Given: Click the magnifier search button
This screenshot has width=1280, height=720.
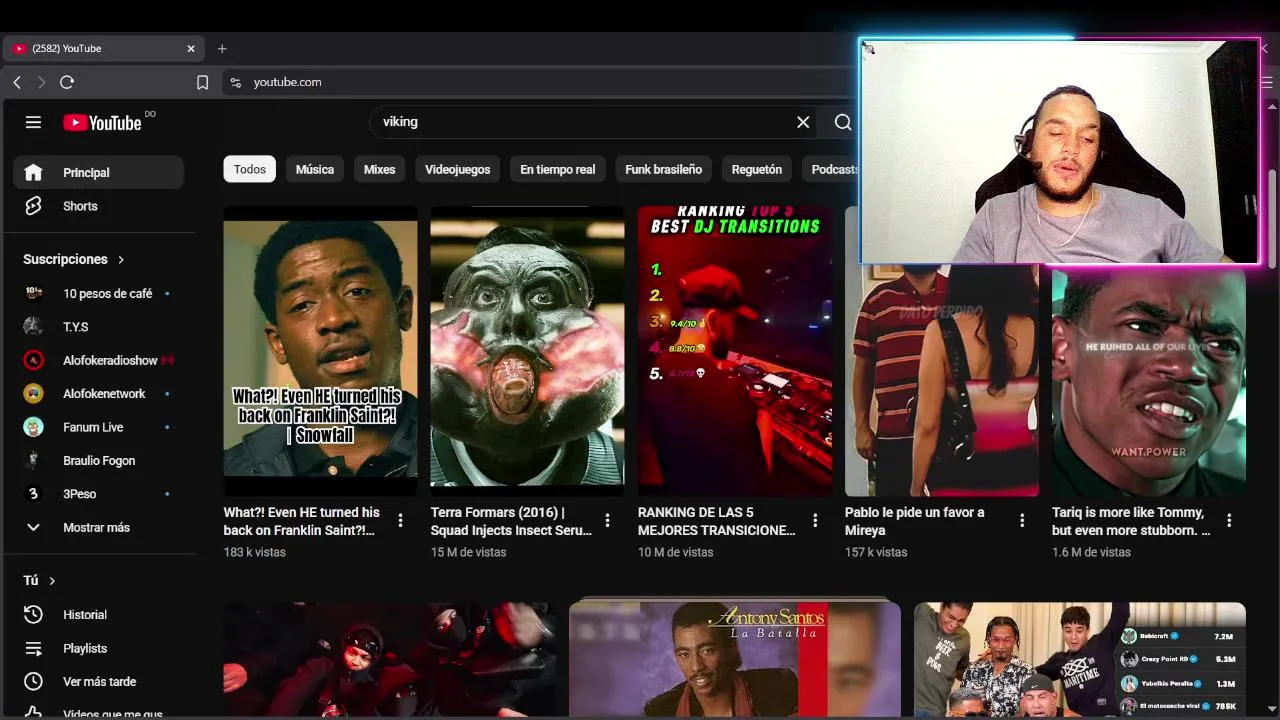Looking at the screenshot, I should point(843,122).
